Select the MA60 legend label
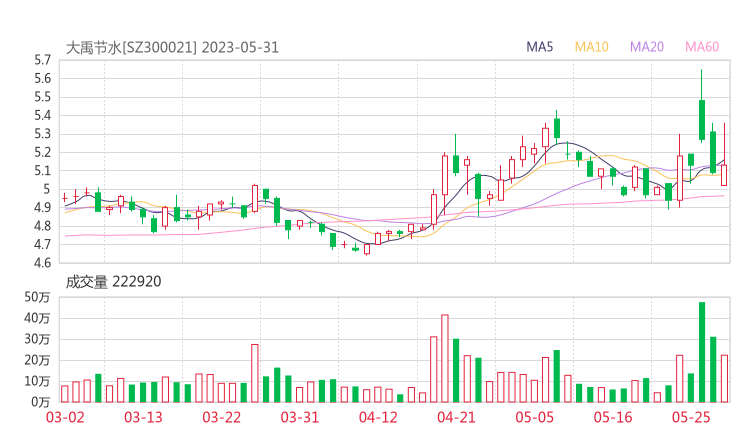The width and height of the screenshot is (740, 440). click(x=702, y=47)
